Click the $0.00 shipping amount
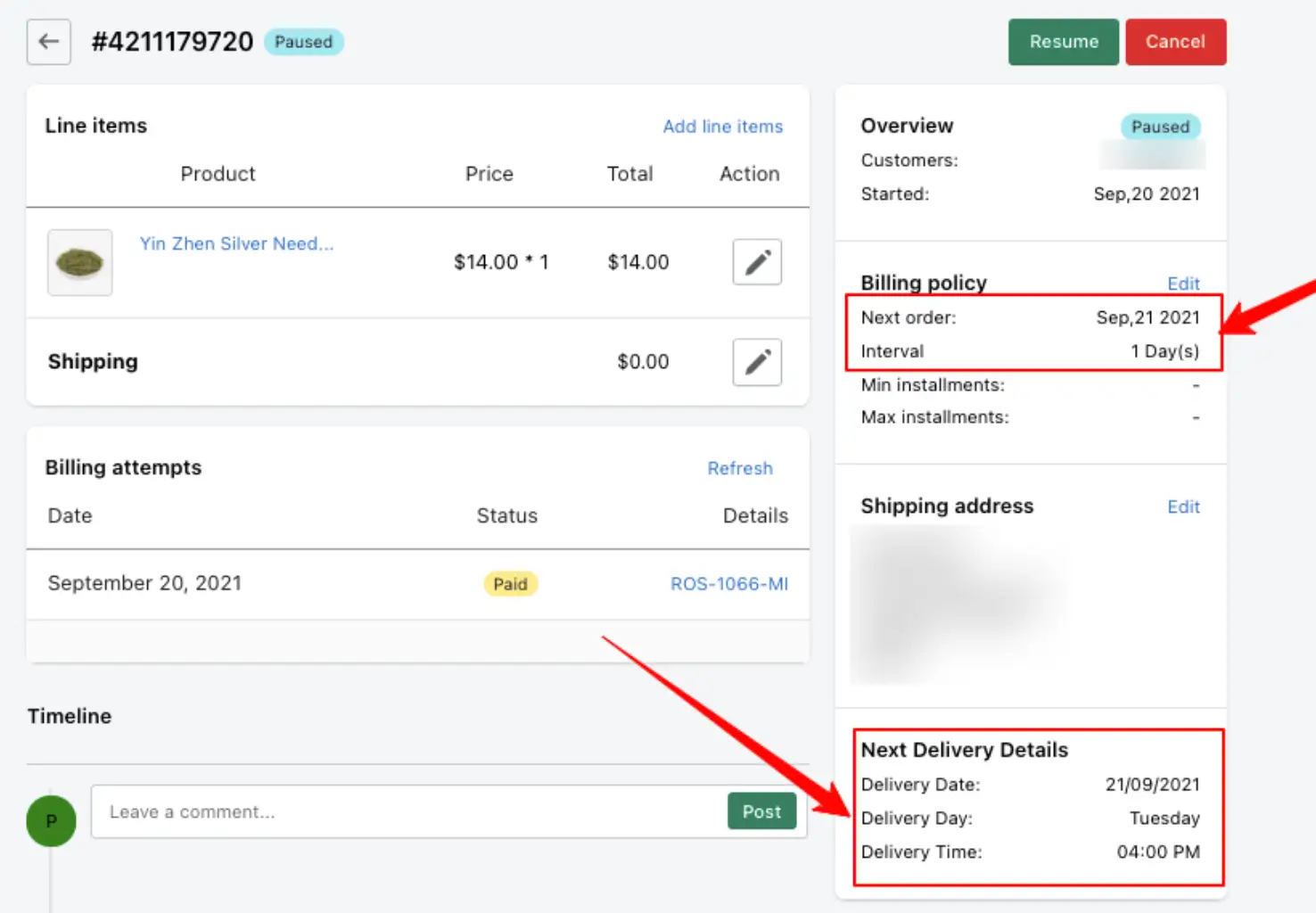This screenshot has height=913, width=1316. (x=643, y=362)
